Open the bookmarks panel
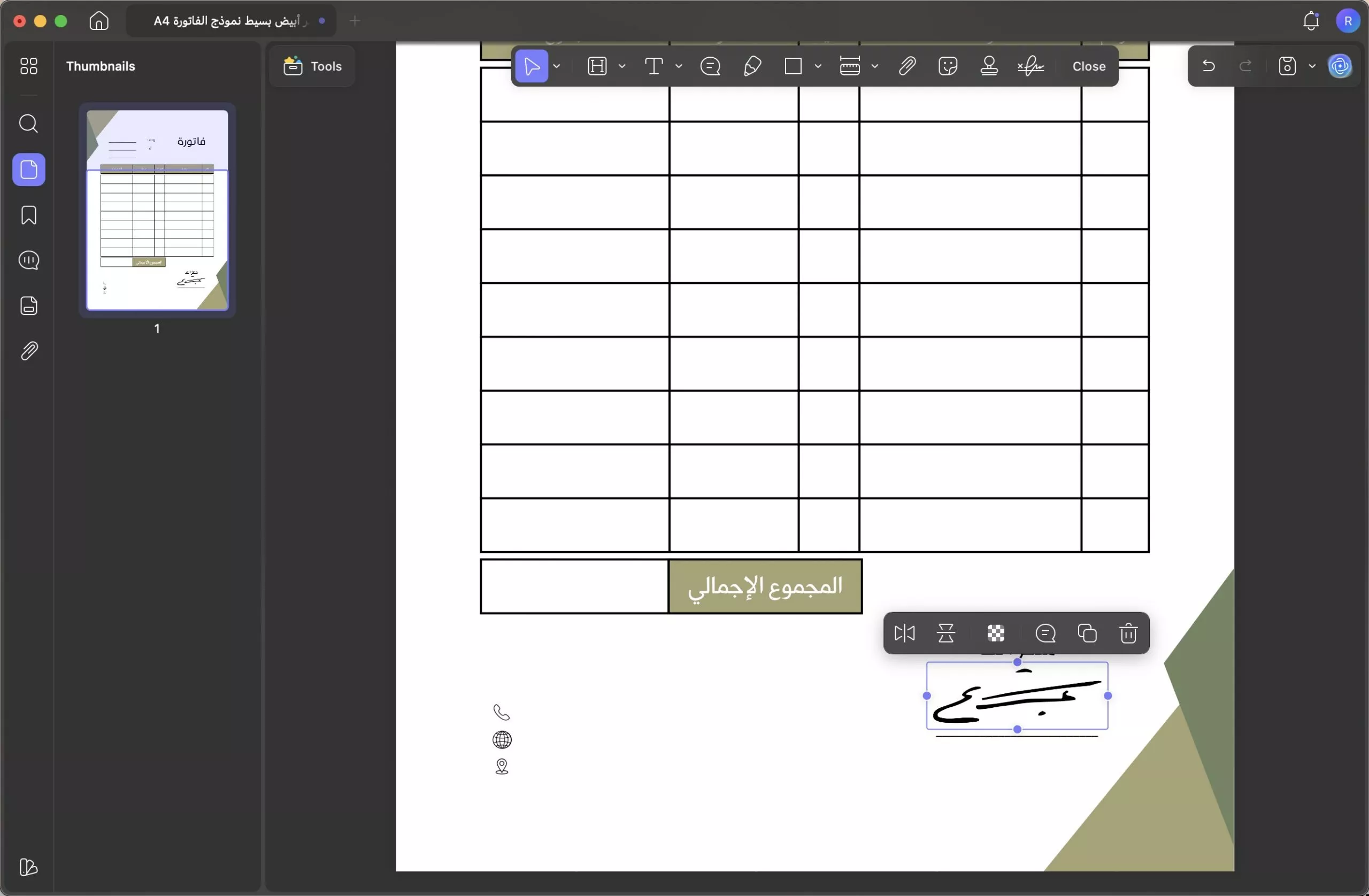1369x896 pixels. click(x=28, y=215)
